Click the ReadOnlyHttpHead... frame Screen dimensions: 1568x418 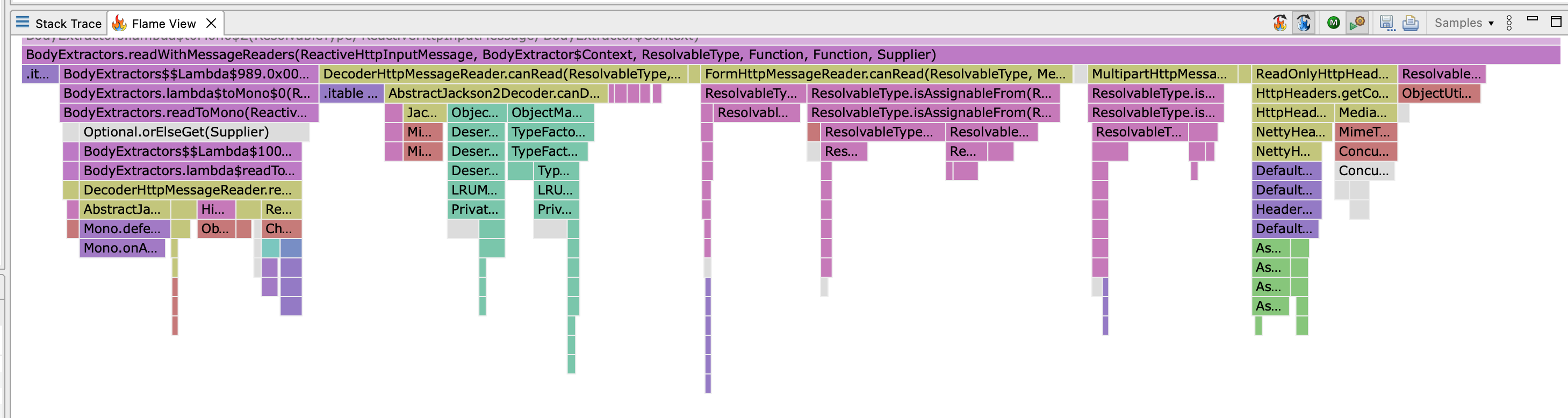tap(1324, 74)
